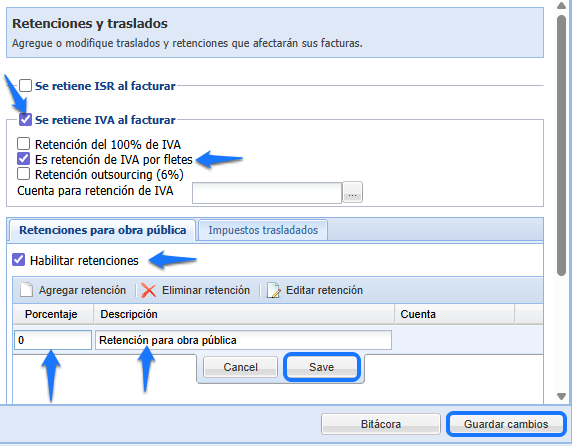Image resolution: width=572 pixels, height=446 pixels.
Task: Click Agregar retención toolbar label
Action: pos(82,290)
